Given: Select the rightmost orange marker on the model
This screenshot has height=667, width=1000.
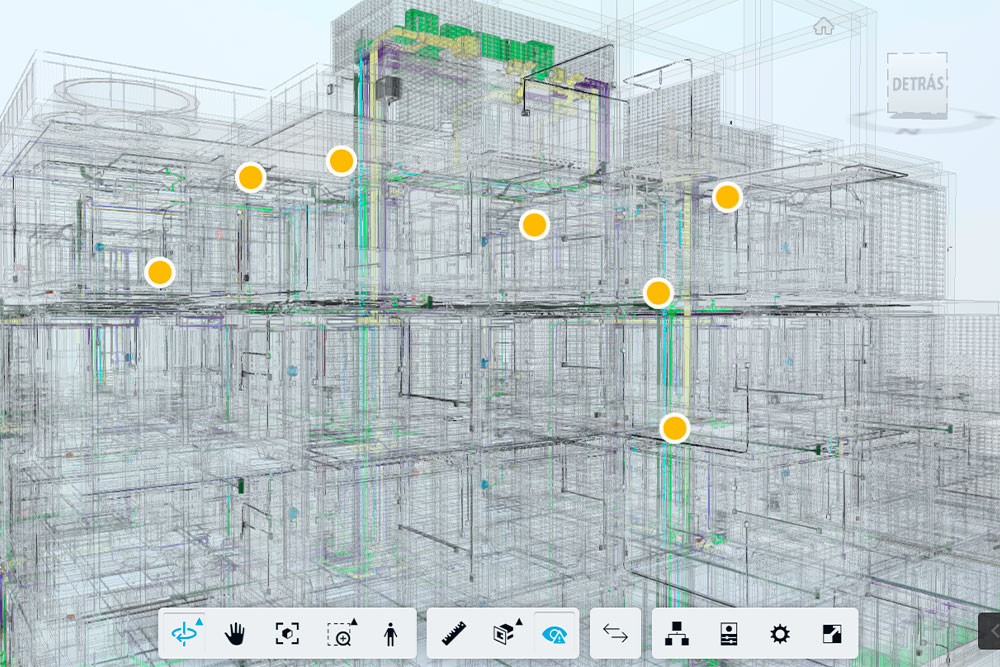Looking at the screenshot, I should click(x=727, y=197).
